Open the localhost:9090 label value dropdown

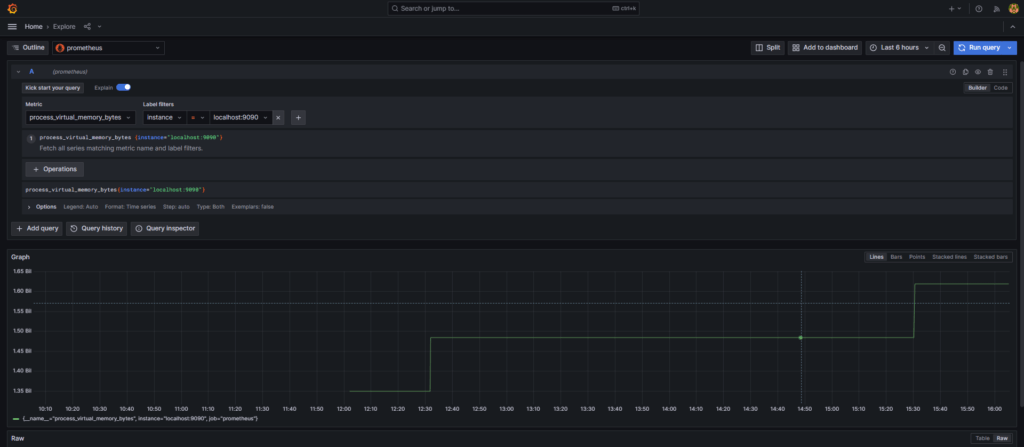[x=240, y=118]
